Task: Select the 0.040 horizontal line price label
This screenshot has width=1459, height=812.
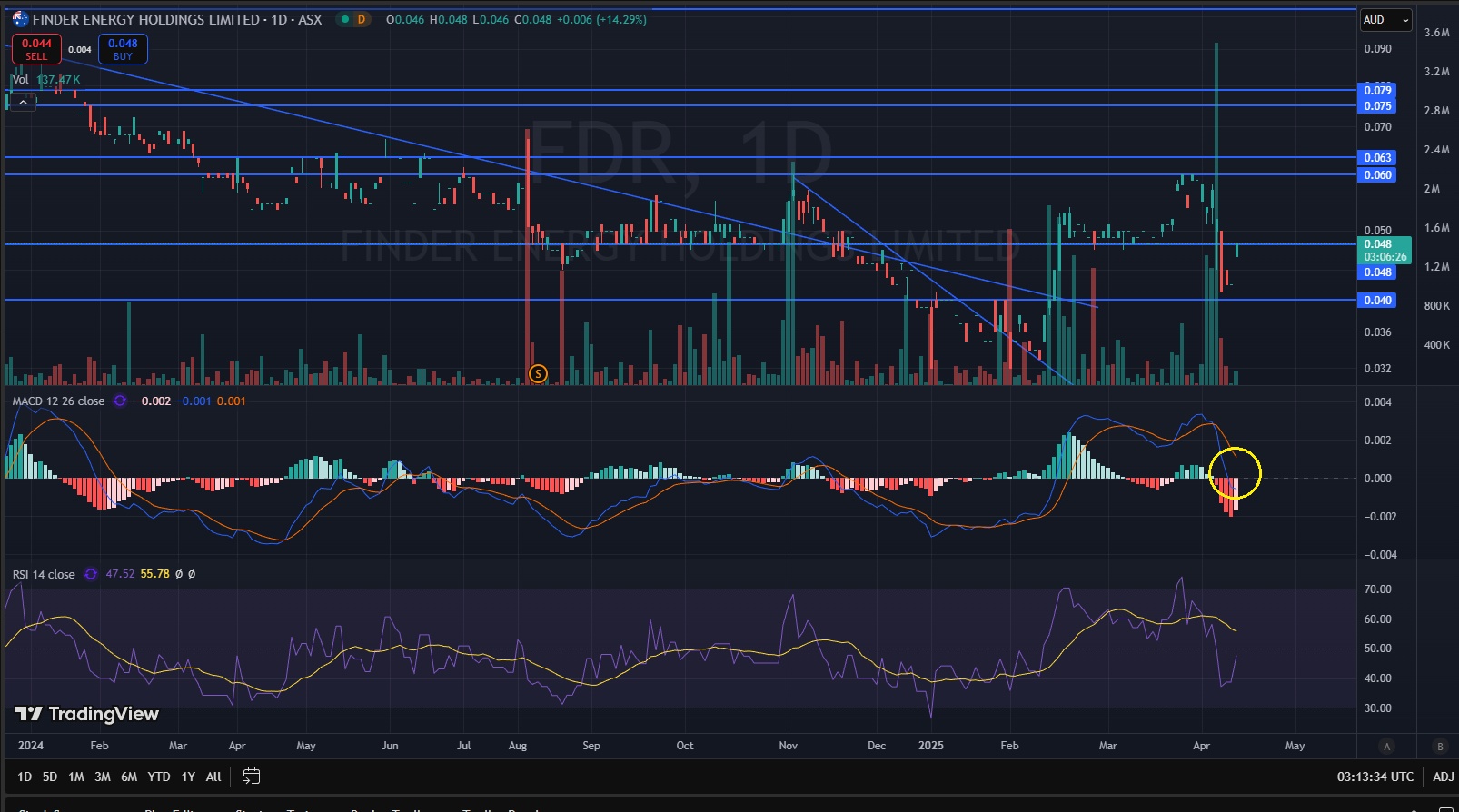Action: (1377, 300)
